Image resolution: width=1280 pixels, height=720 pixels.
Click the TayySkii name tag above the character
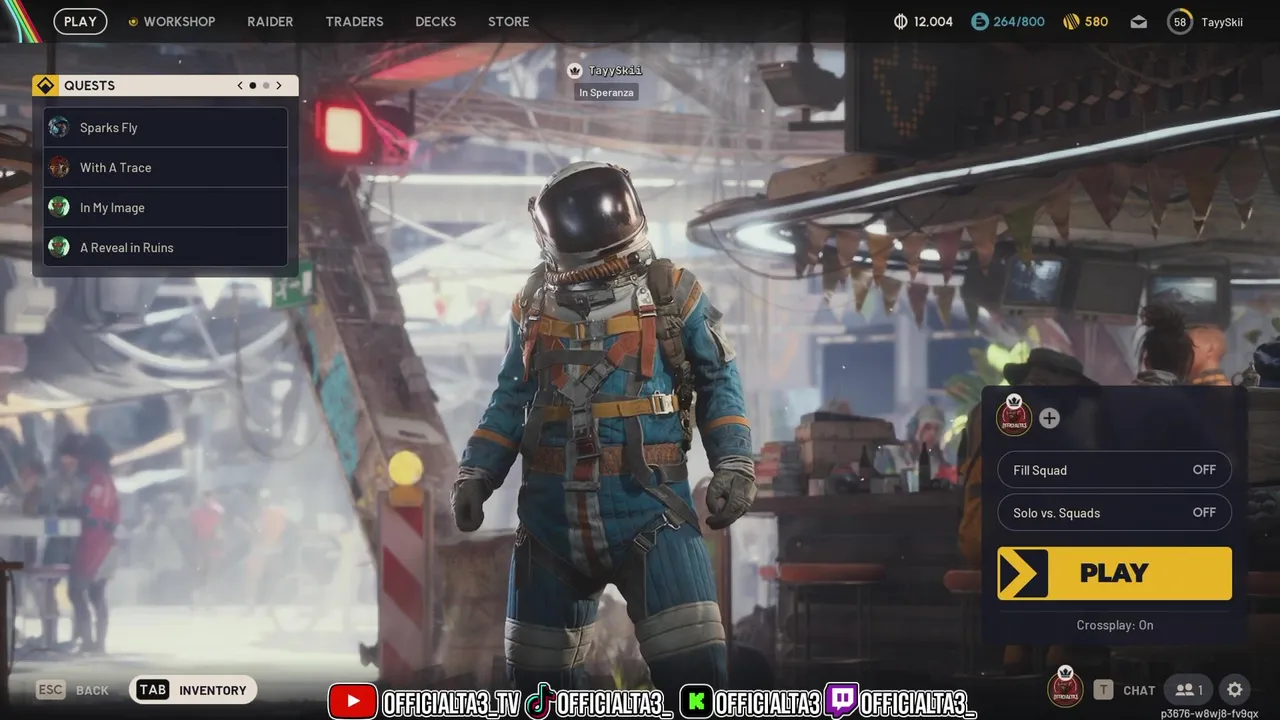tap(615, 71)
